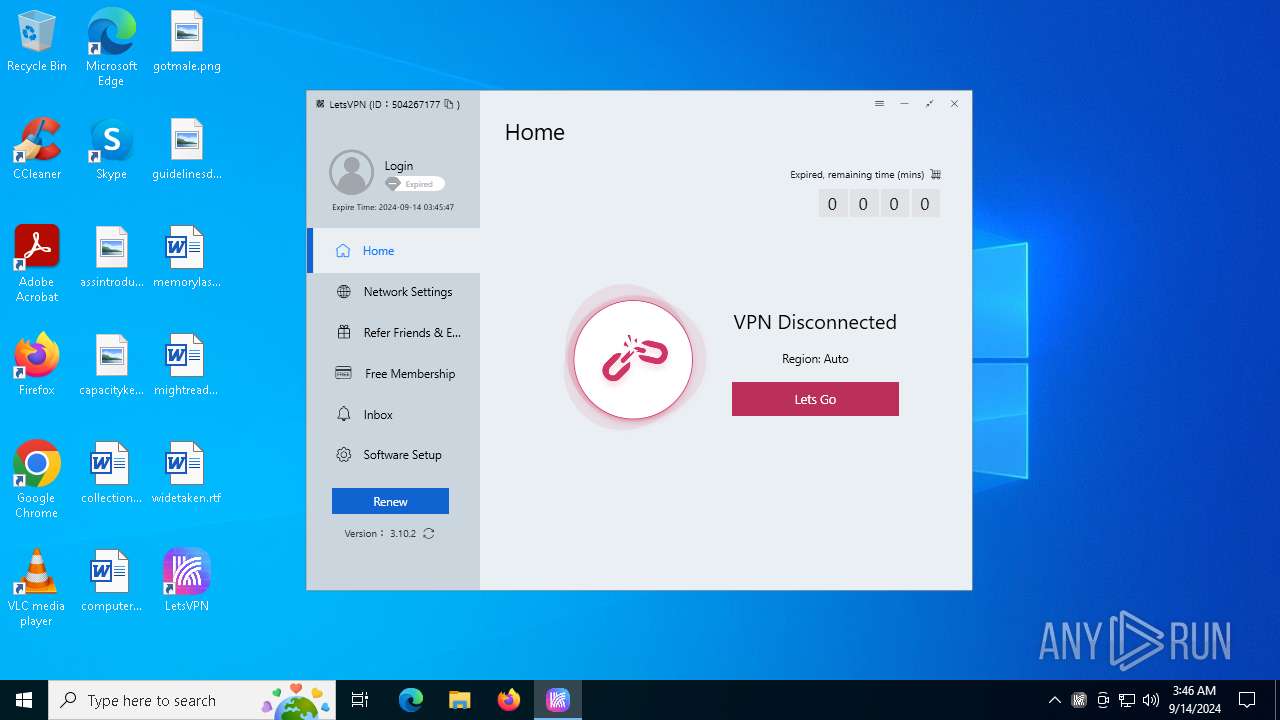The width and height of the screenshot is (1280, 720).
Task: Select the Microsoft Edge desktop shortcut
Action: coord(111,48)
